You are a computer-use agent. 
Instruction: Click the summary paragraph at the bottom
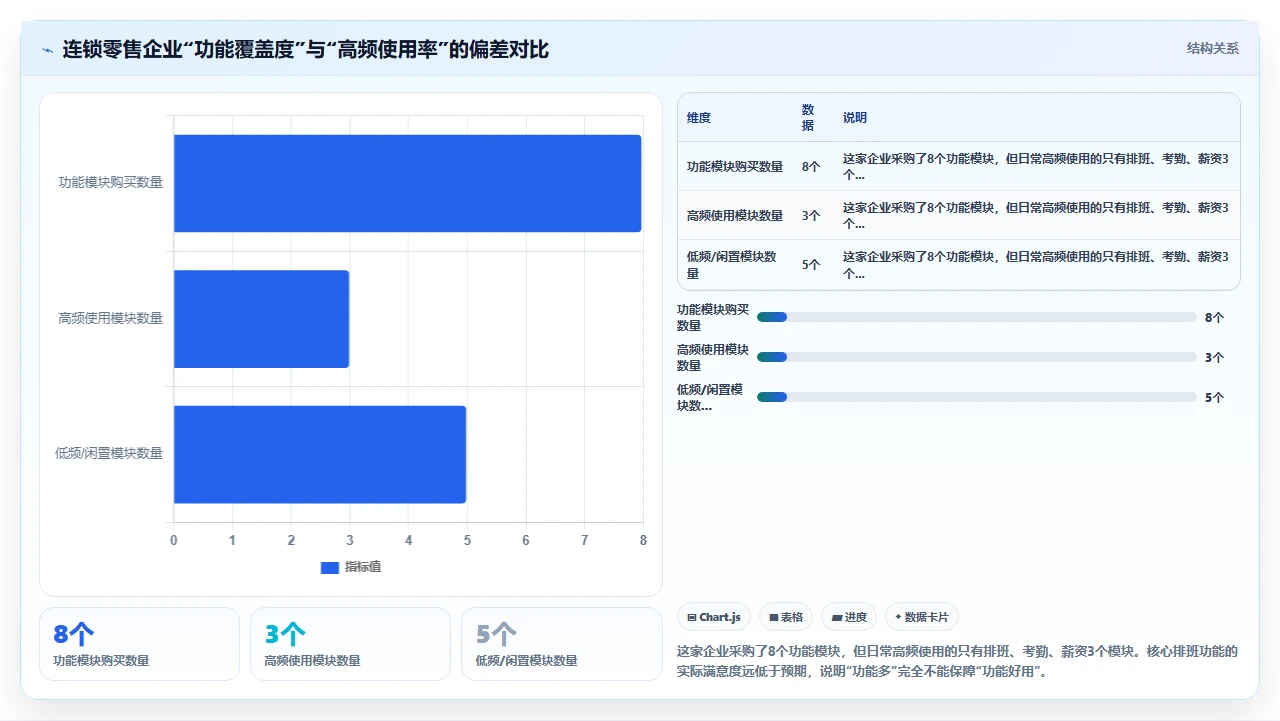pos(958,661)
